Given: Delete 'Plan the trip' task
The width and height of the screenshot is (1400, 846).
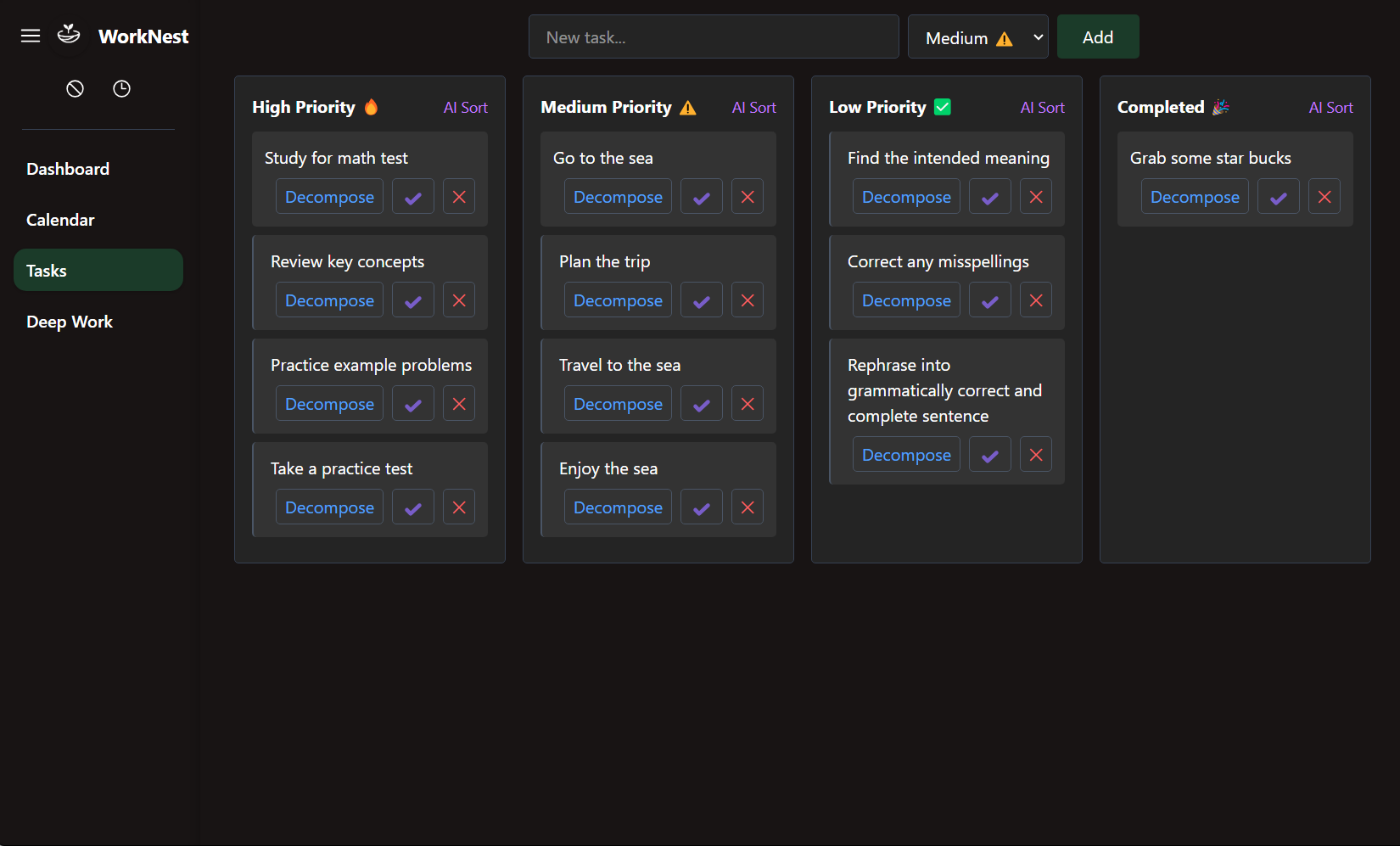Looking at the screenshot, I should [748, 300].
